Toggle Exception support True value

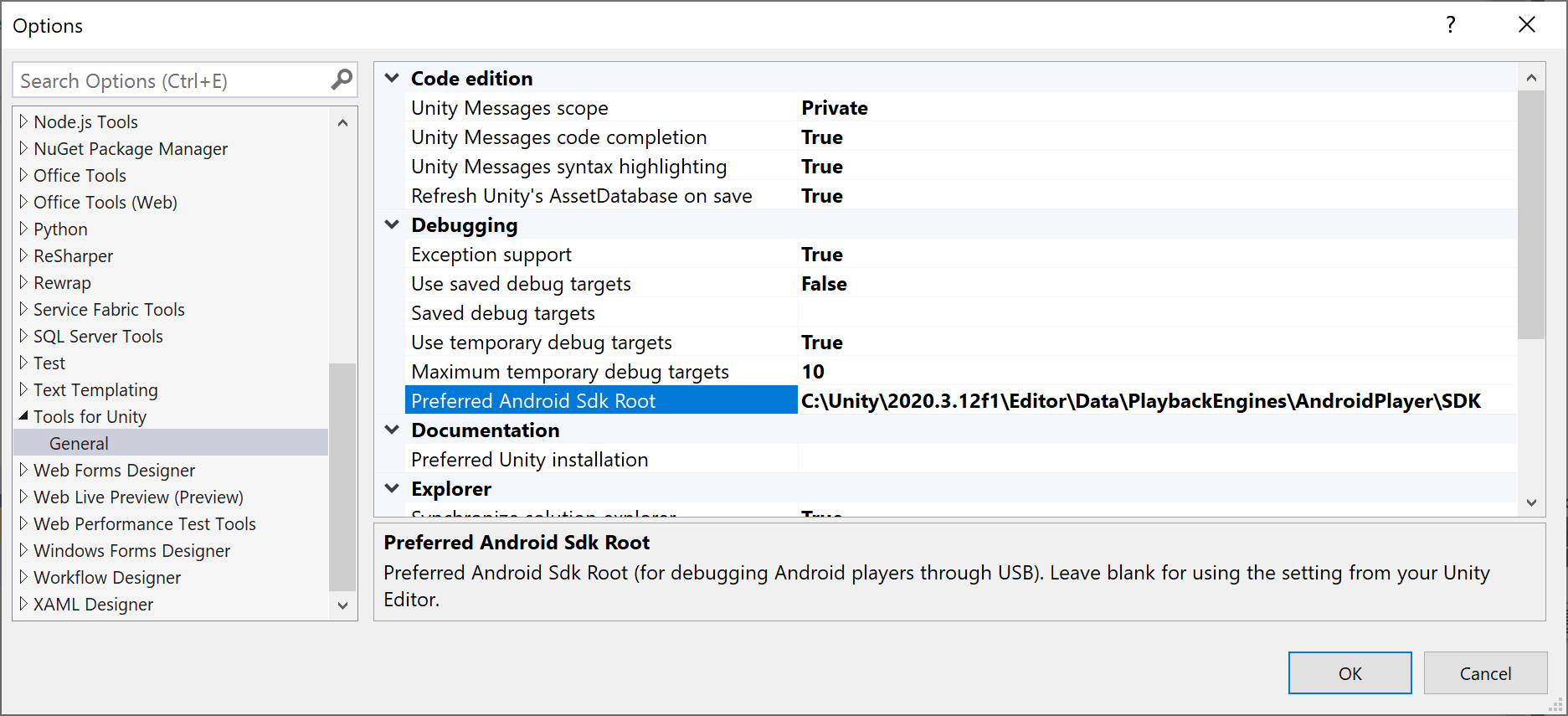(x=822, y=255)
